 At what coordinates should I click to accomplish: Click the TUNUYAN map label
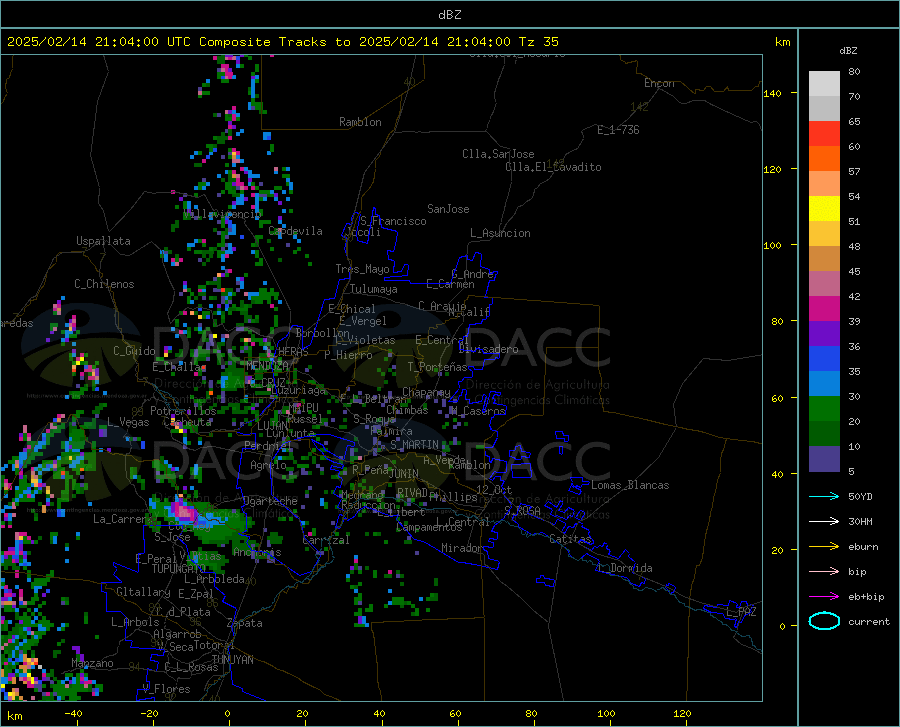[x=232, y=659]
